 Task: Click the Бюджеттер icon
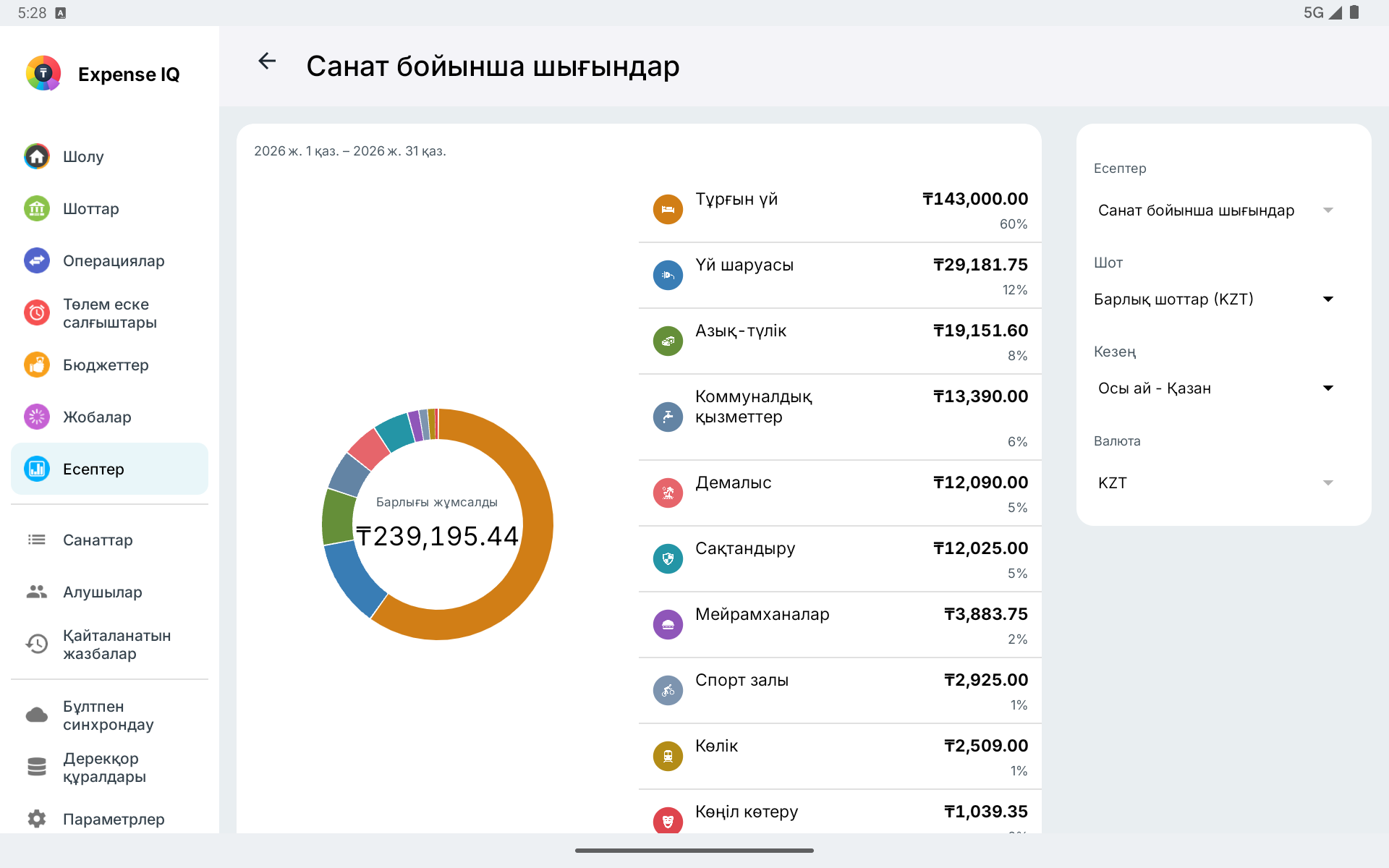(37, 365)
